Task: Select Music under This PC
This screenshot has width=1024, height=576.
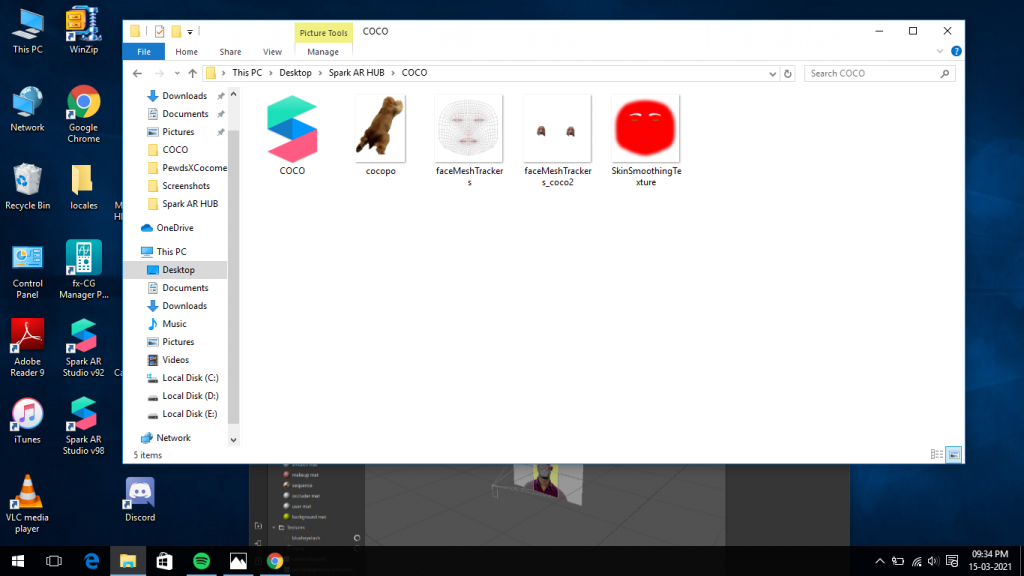Action: point(174,324)
